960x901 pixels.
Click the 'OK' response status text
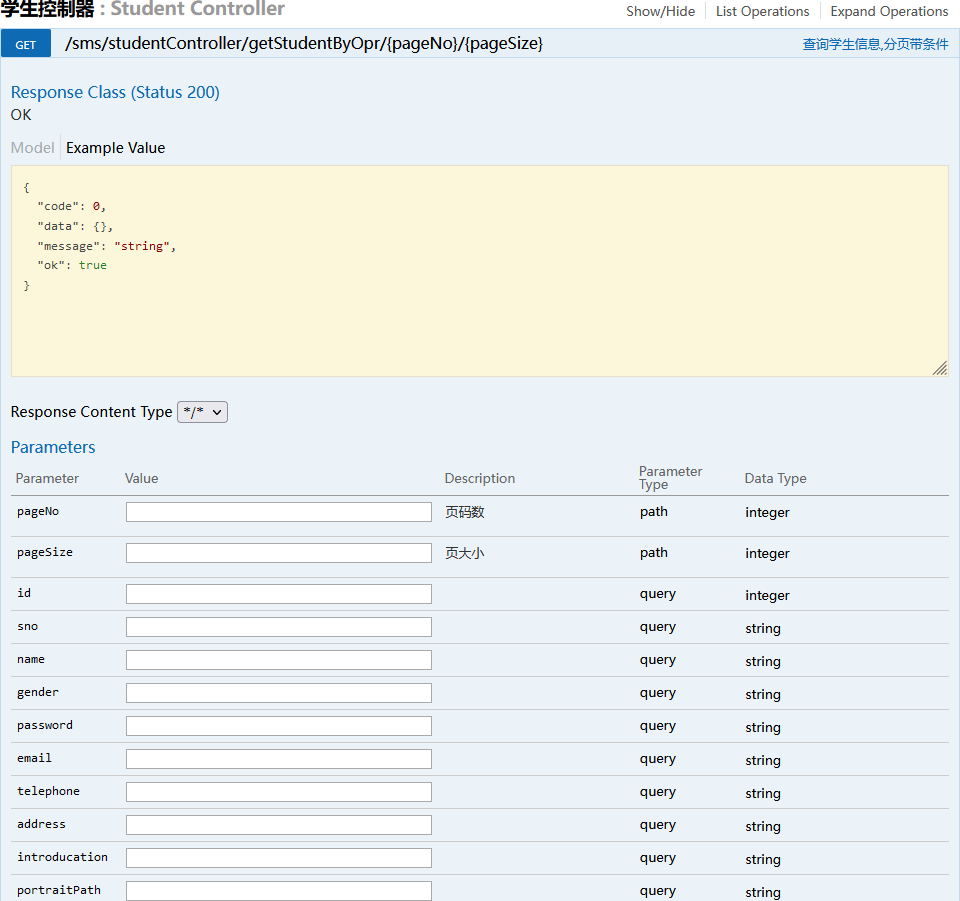pyautogui.click(x=21, y=115)
